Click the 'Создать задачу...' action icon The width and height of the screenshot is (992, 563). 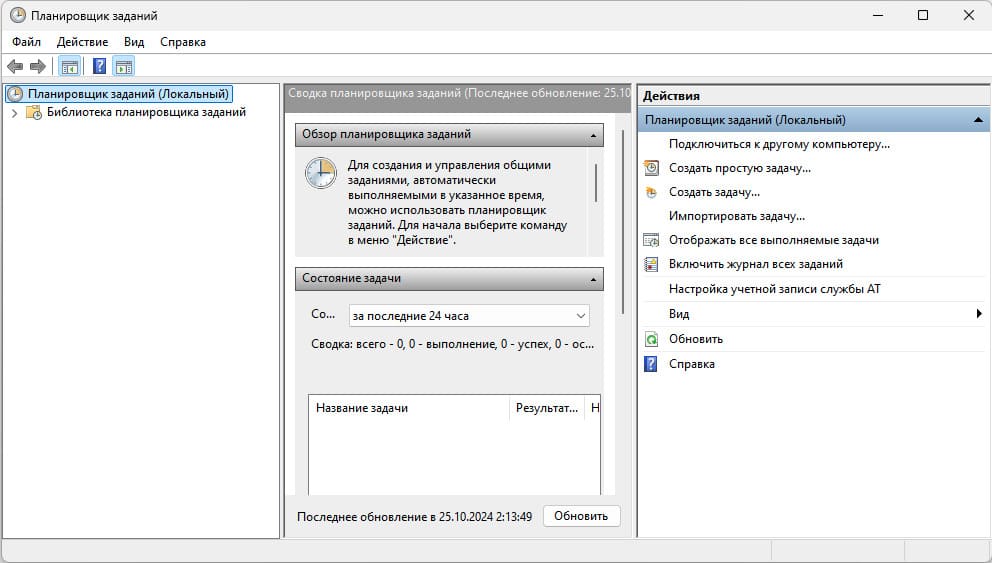651,192
